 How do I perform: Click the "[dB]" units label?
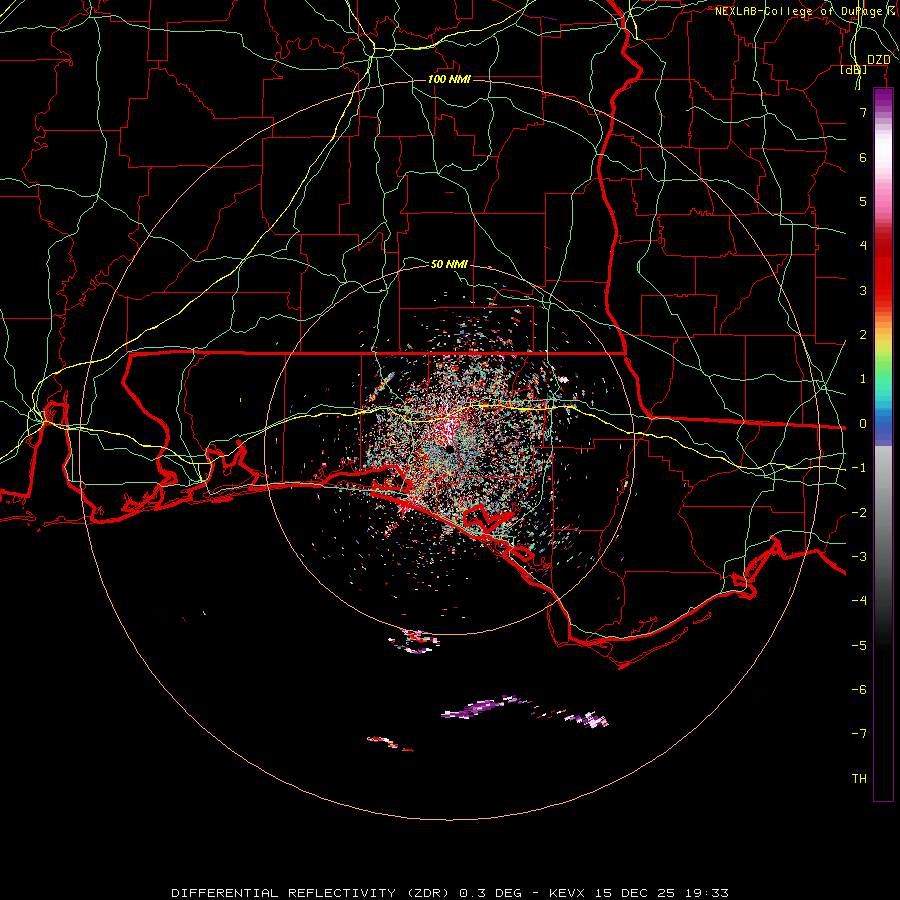click(854, 69)
